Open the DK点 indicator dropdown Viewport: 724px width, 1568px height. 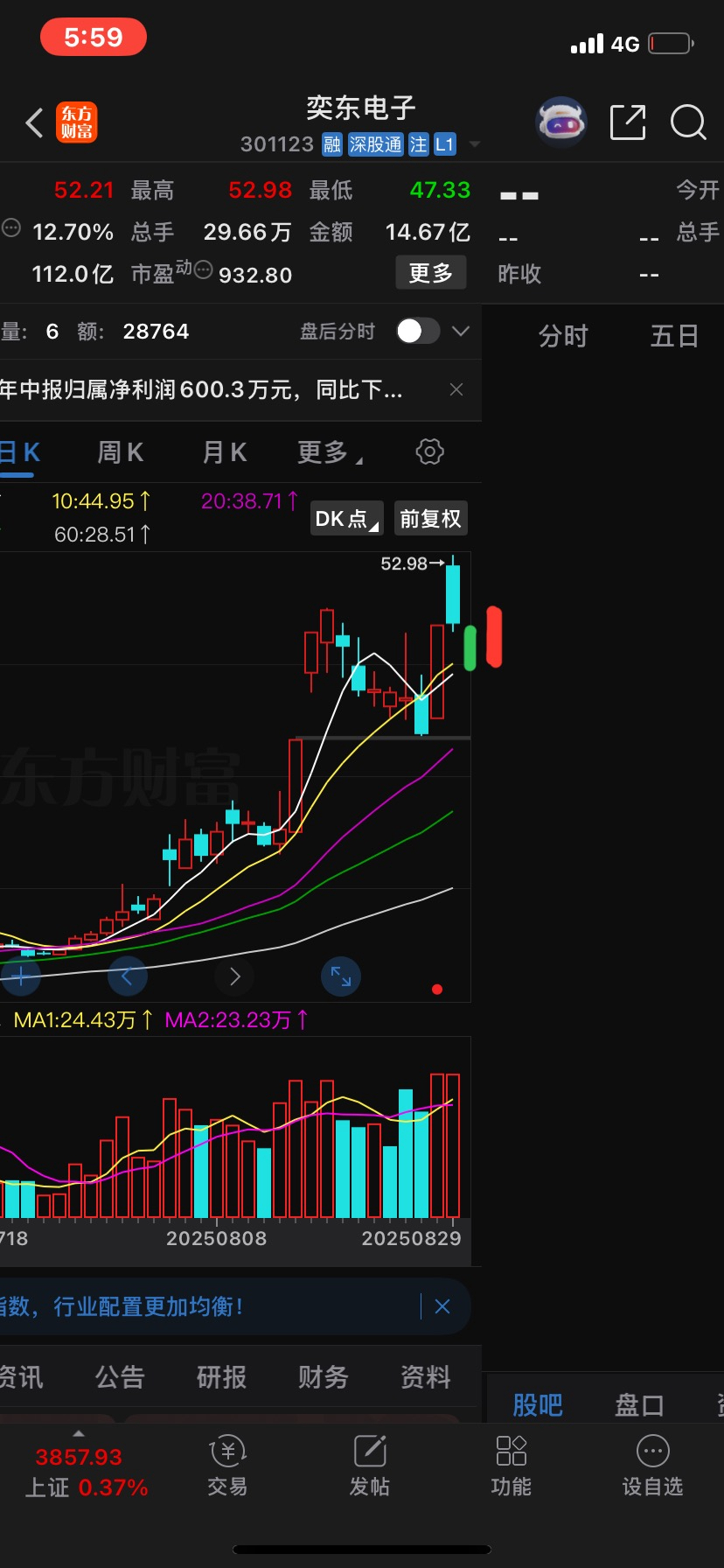(347, 518)
